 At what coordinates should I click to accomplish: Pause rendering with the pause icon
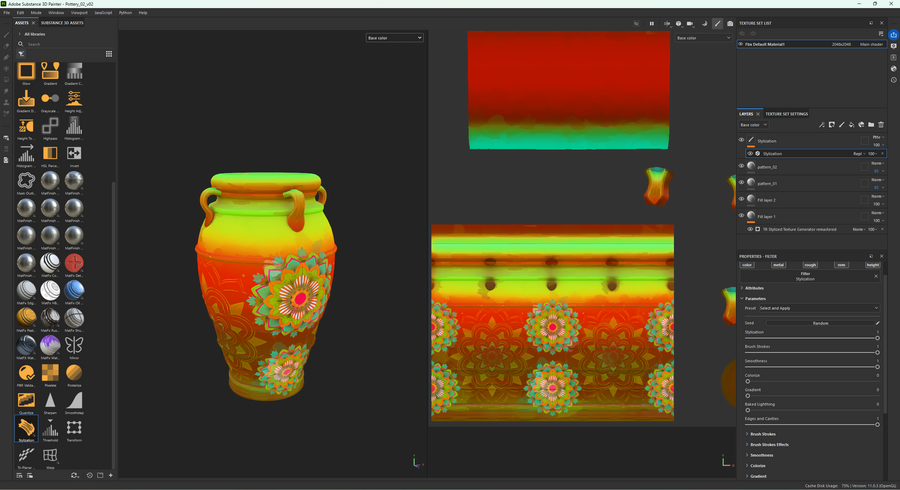pos(651,23)
